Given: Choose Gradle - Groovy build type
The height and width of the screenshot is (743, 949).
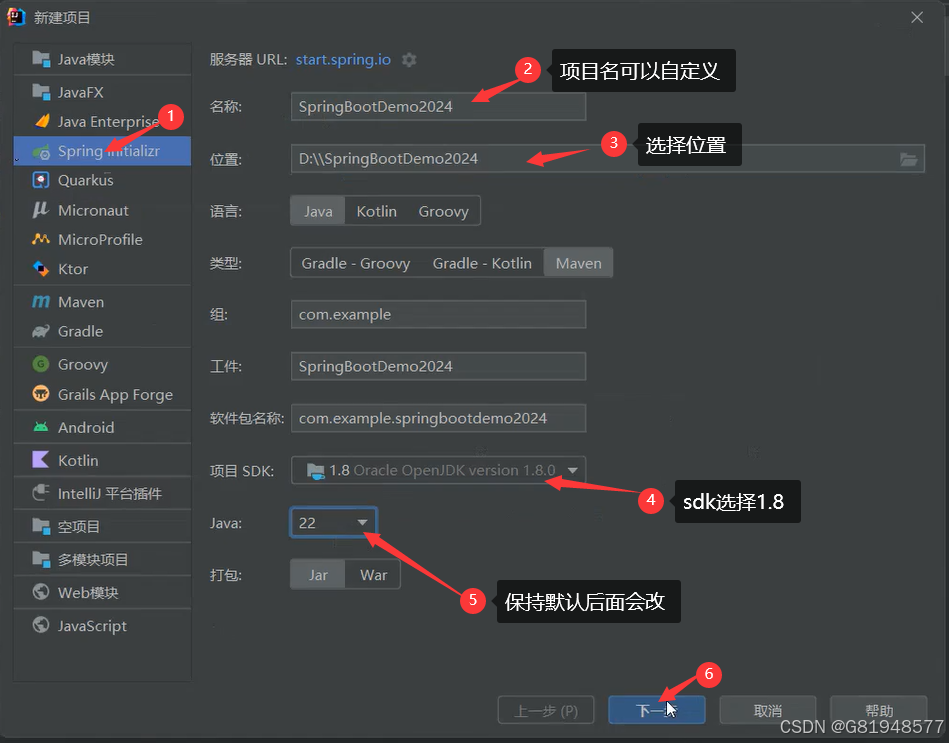Looking at the screenshot, I should click(x=356, y=263).
